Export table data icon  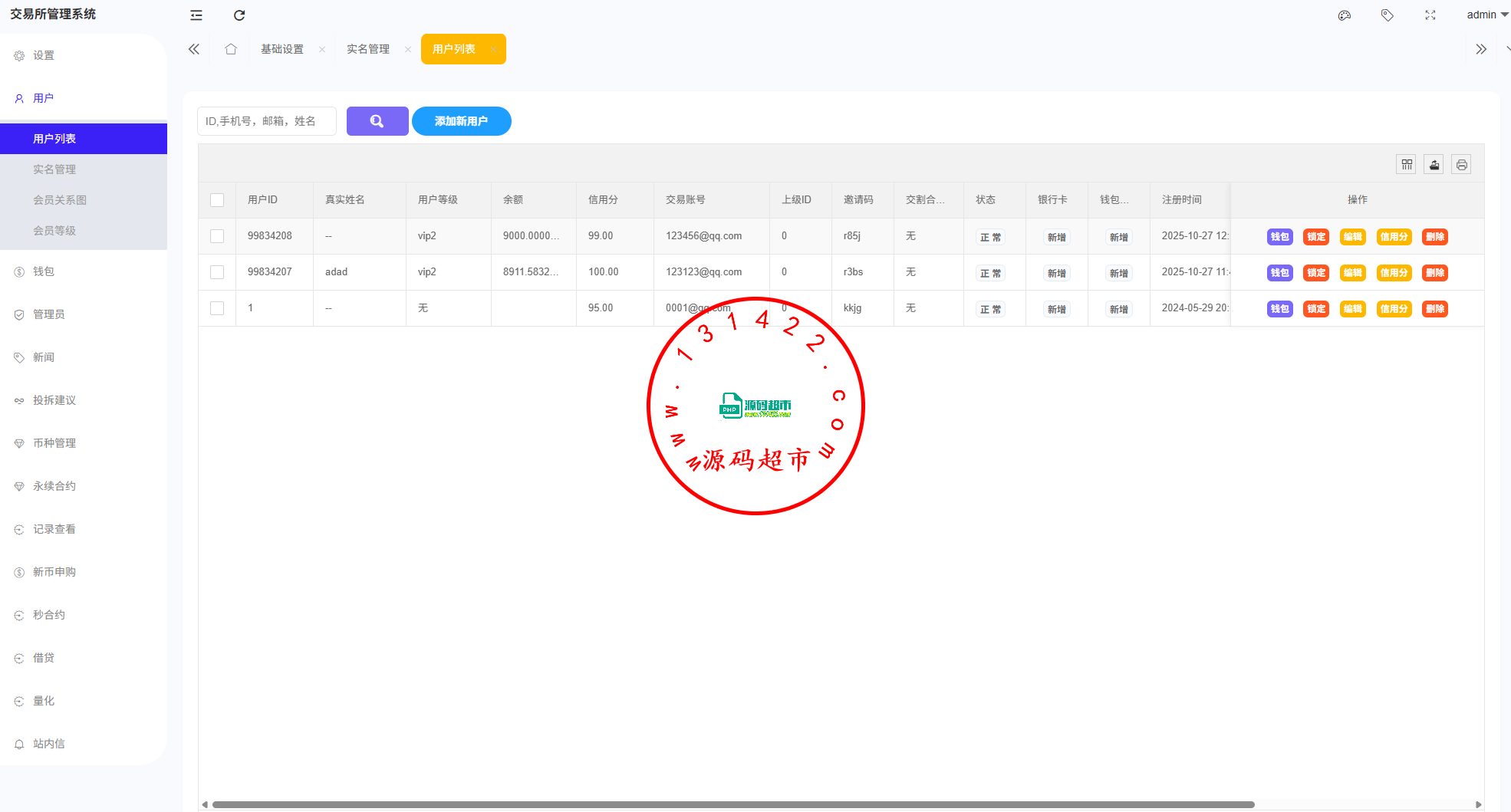1434,165
